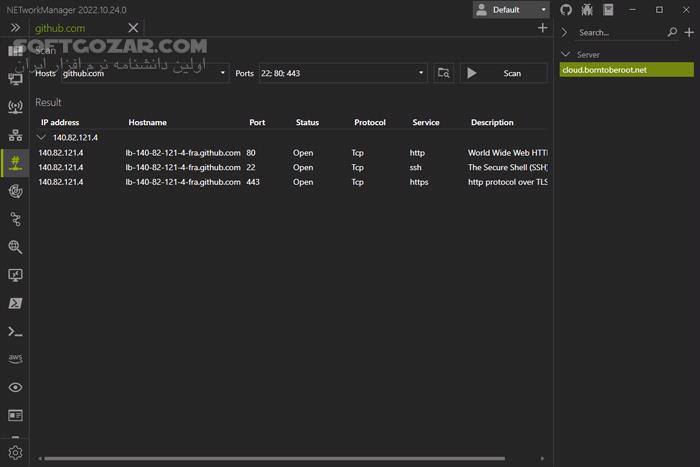Open the port profiles folder icon
The height and width of the screenshot is (467, 700).
(x=443, y=73)
